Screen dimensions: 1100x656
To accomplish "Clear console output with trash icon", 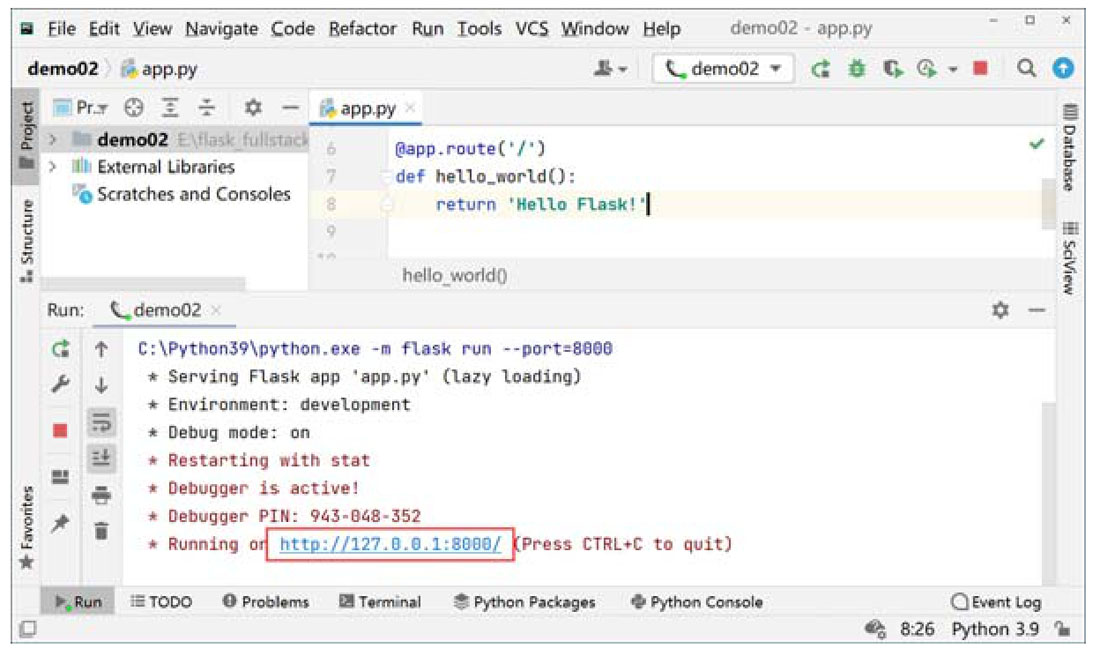I will point(101,530).
